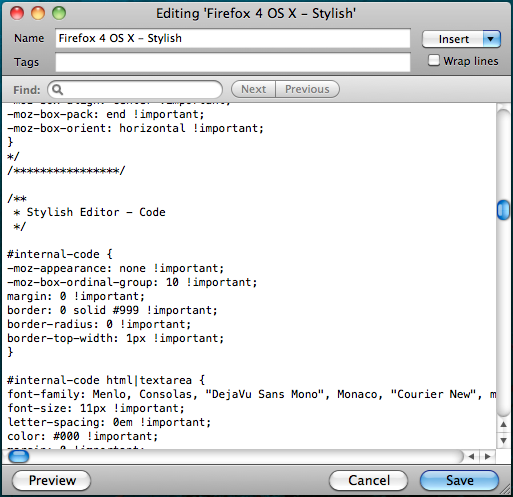Image resolution: width=513 pixels, height=497 pixels.
Task: Click the Insert button
Action: (x=453, y=39)
